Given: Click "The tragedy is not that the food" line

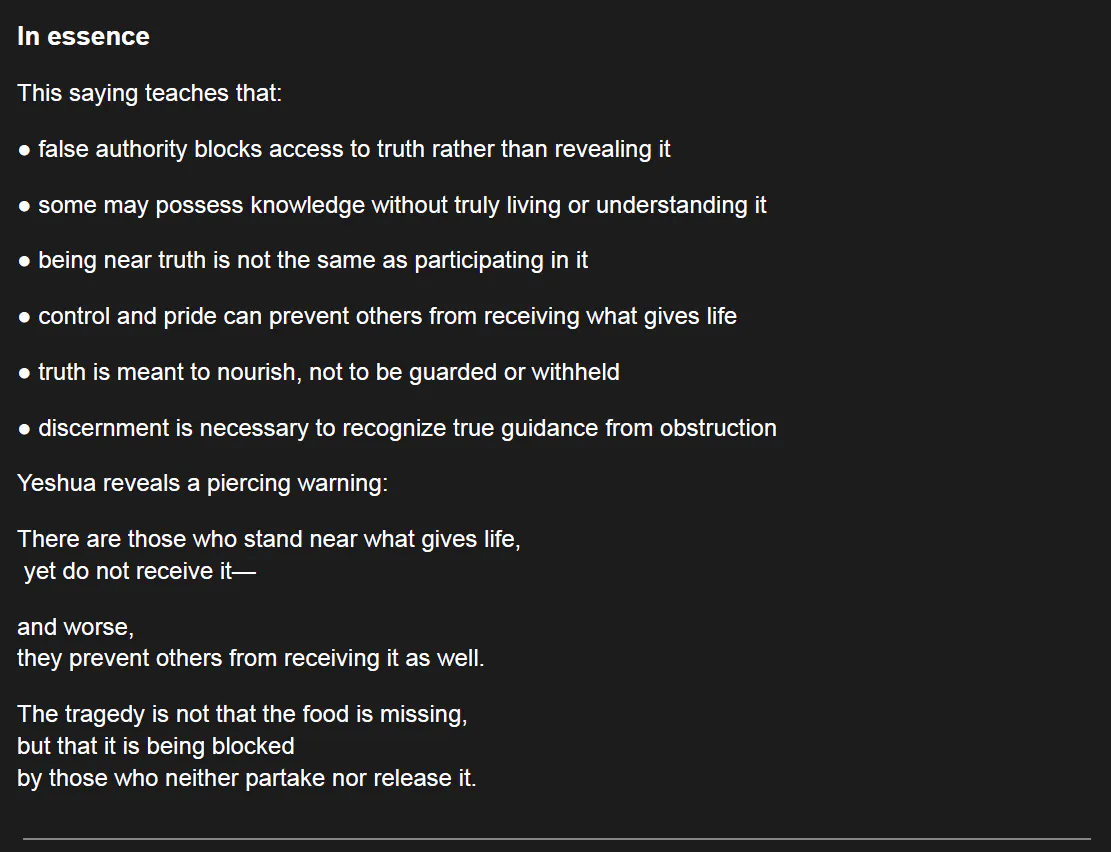Looking at the screenshot, I should click(242, 715).
